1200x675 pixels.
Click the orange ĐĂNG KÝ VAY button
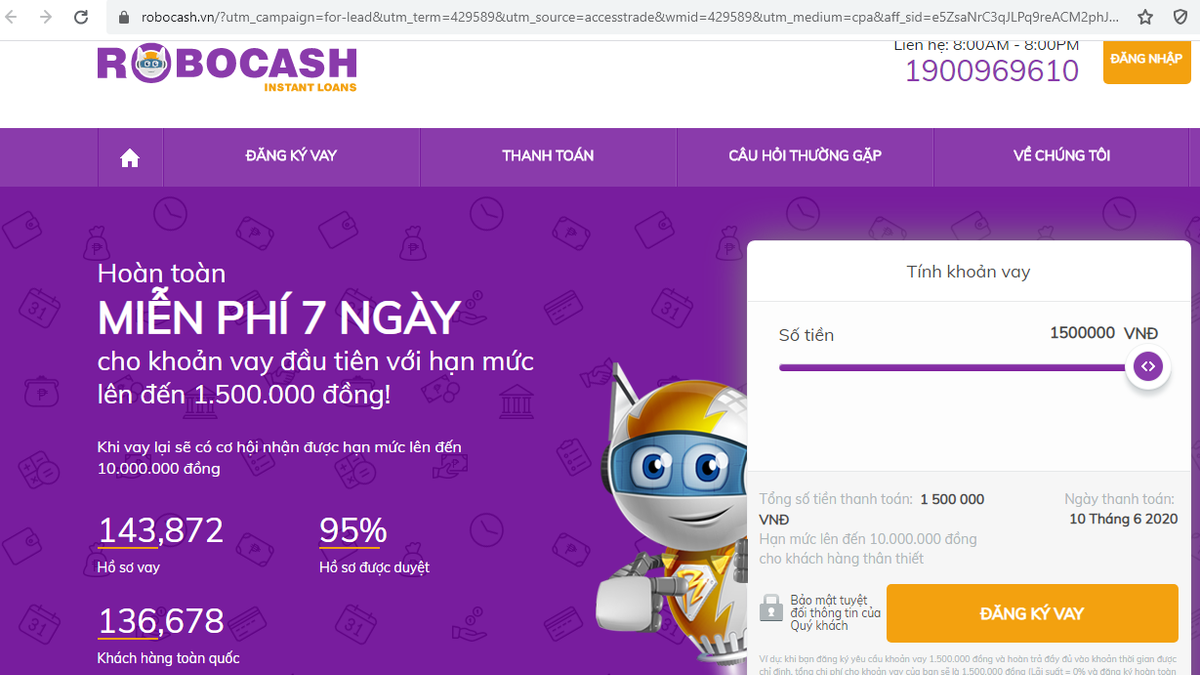[x=1032, y=612]
